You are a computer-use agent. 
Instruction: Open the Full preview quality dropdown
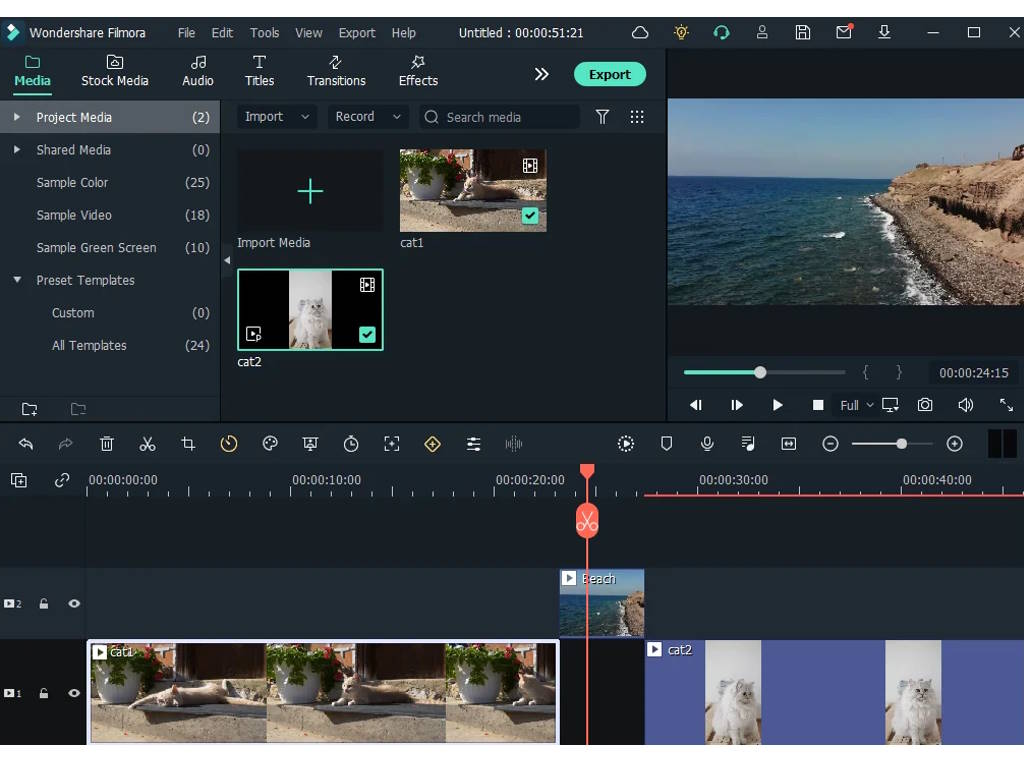[856, 405]
